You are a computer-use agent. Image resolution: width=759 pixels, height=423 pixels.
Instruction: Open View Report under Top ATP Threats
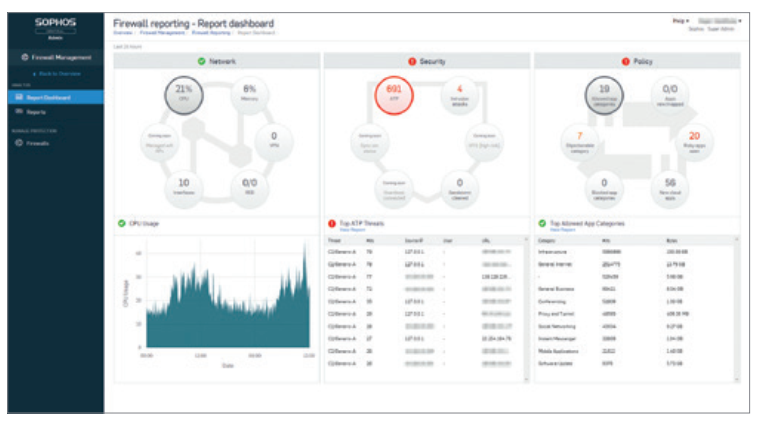pos(352,230)
